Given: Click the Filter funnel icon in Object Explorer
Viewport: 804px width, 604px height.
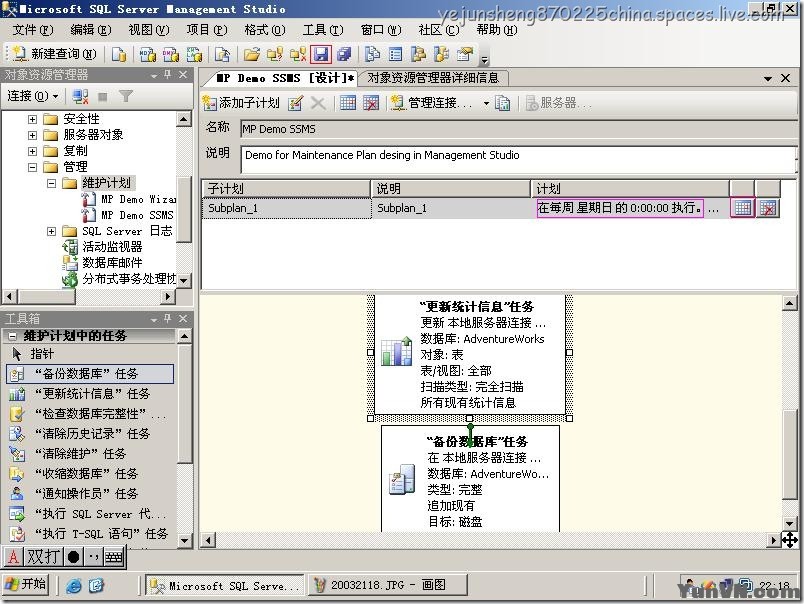Looking at the screenshot, I should [x=125, y=96].
